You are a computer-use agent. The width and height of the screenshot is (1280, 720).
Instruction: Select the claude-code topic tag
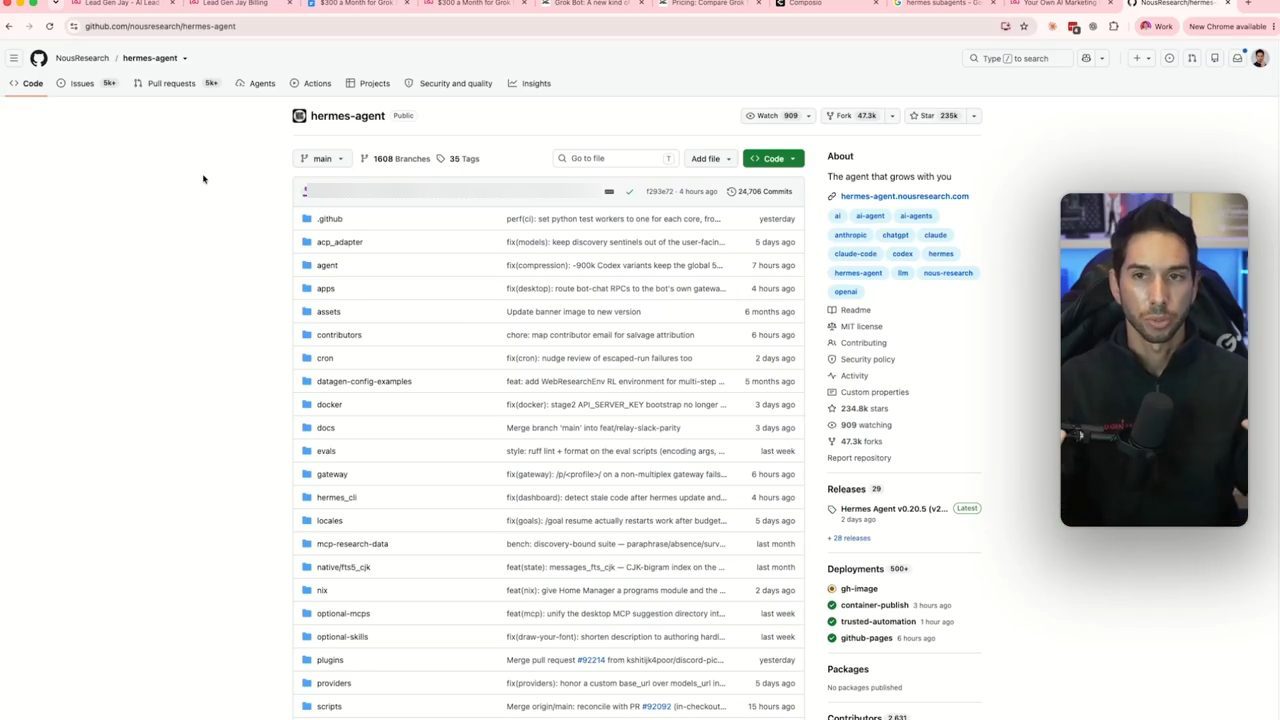[x=855, y=254]
